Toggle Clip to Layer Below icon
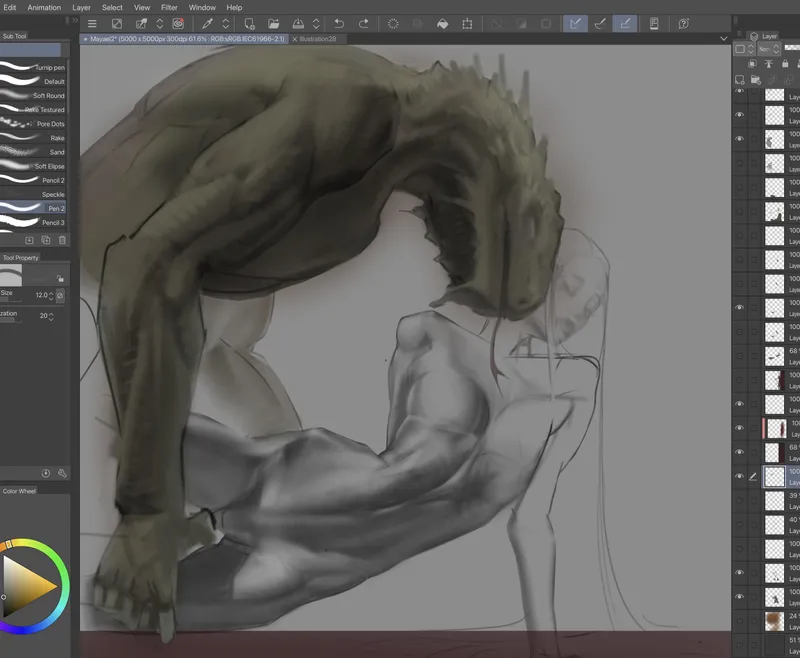Image resolution: width=800 pixels, height=658 pixels. [752, 64]
